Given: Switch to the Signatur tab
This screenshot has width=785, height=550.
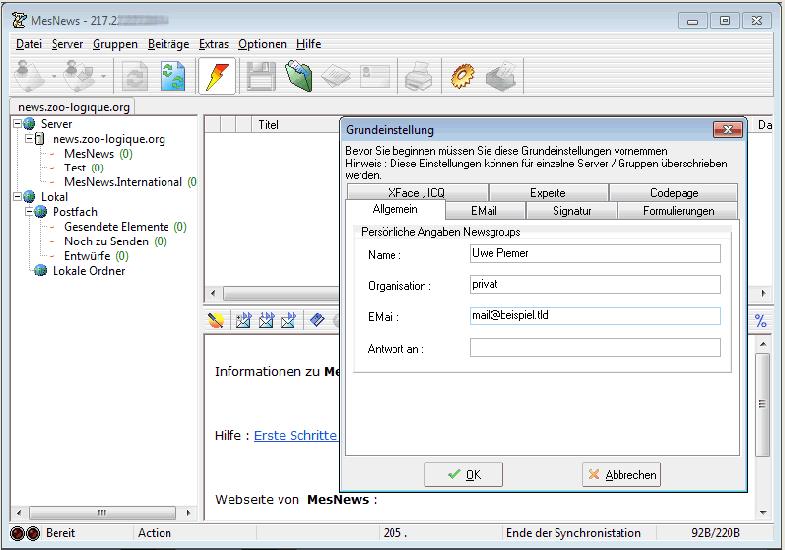Looking at the screenshot, I should coord(572,211).
